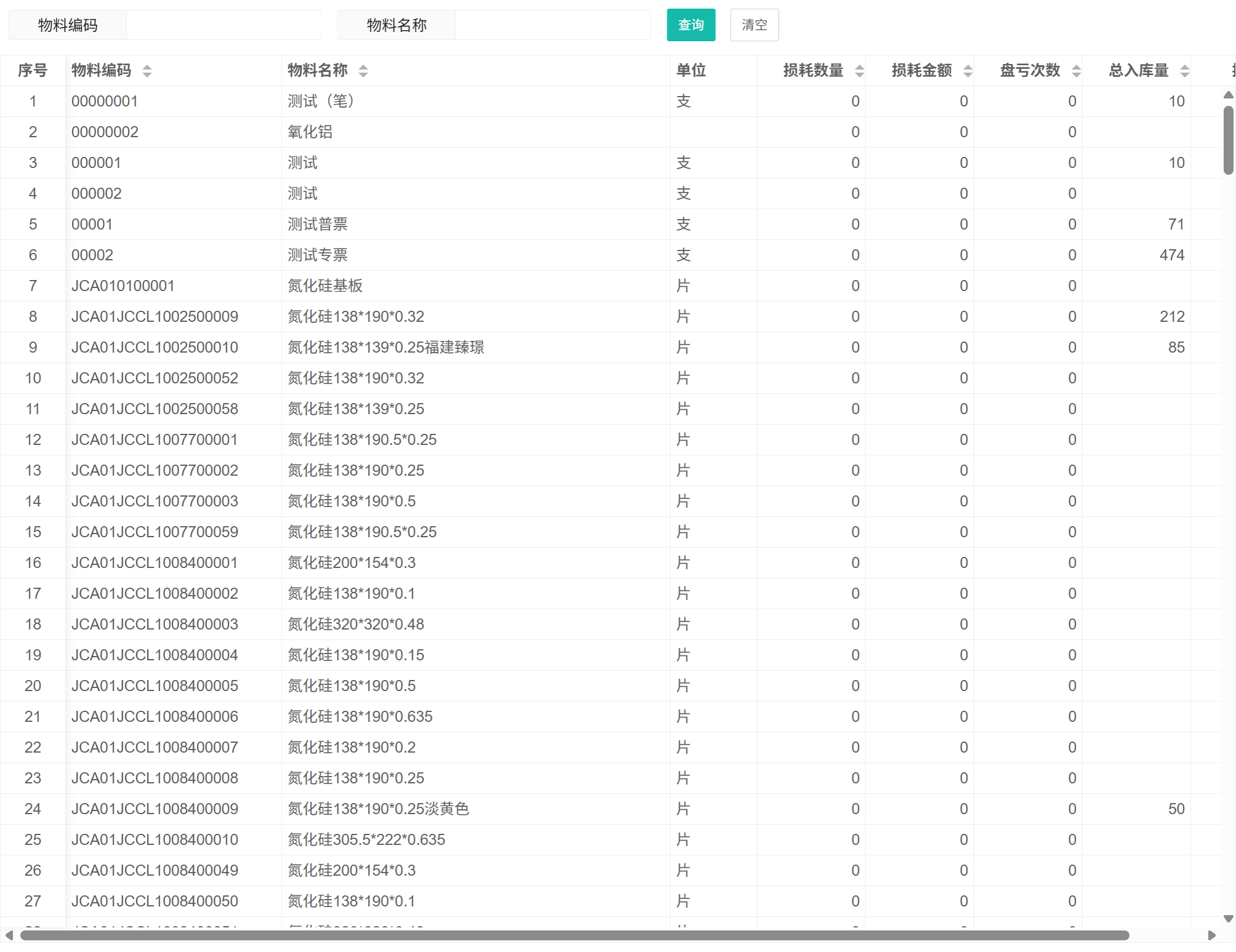The height and width of the screenshot is (952, 1236).
Task: Click the scroll left arrow
Action: (x=9, y=935)
